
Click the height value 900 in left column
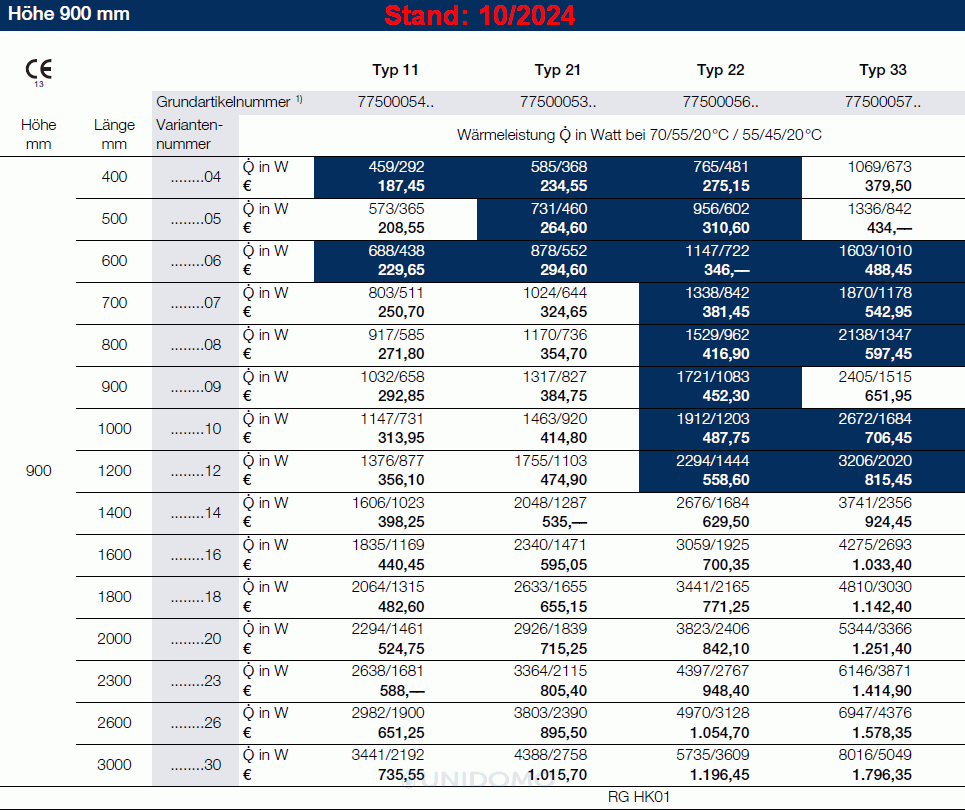pos(39,471)
